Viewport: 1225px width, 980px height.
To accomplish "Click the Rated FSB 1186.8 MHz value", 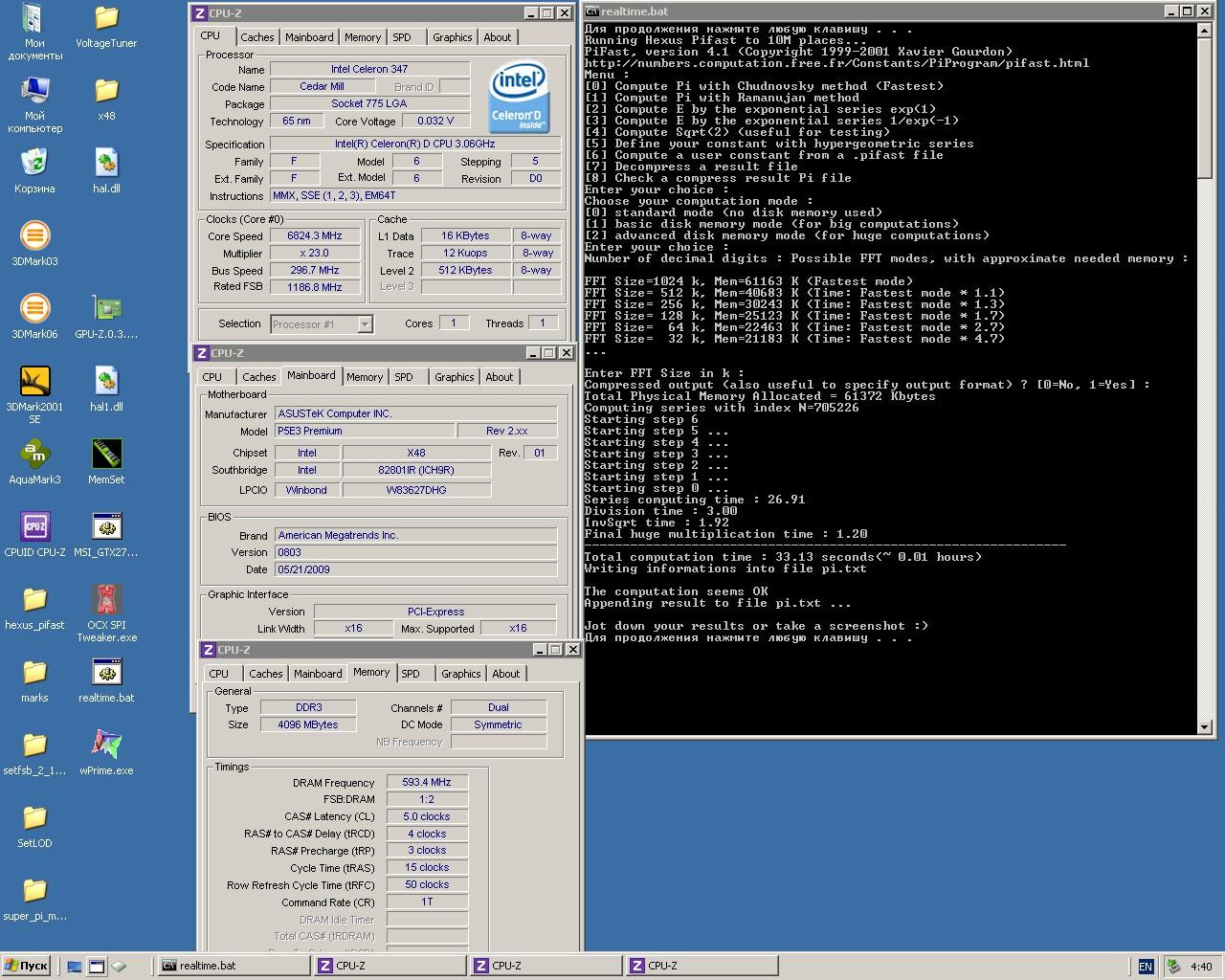I will coord(314,287).
